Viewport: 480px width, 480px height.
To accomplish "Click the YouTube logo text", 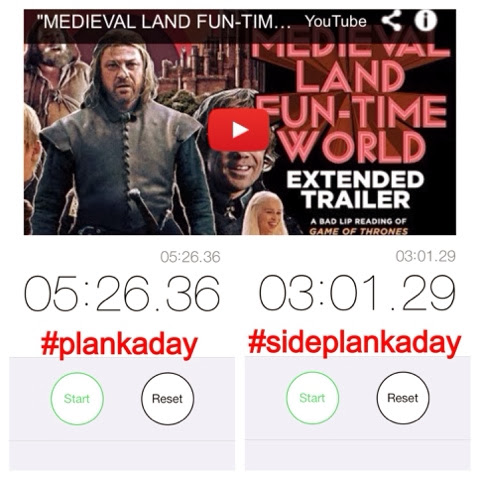I will click(x=336, y=21).
